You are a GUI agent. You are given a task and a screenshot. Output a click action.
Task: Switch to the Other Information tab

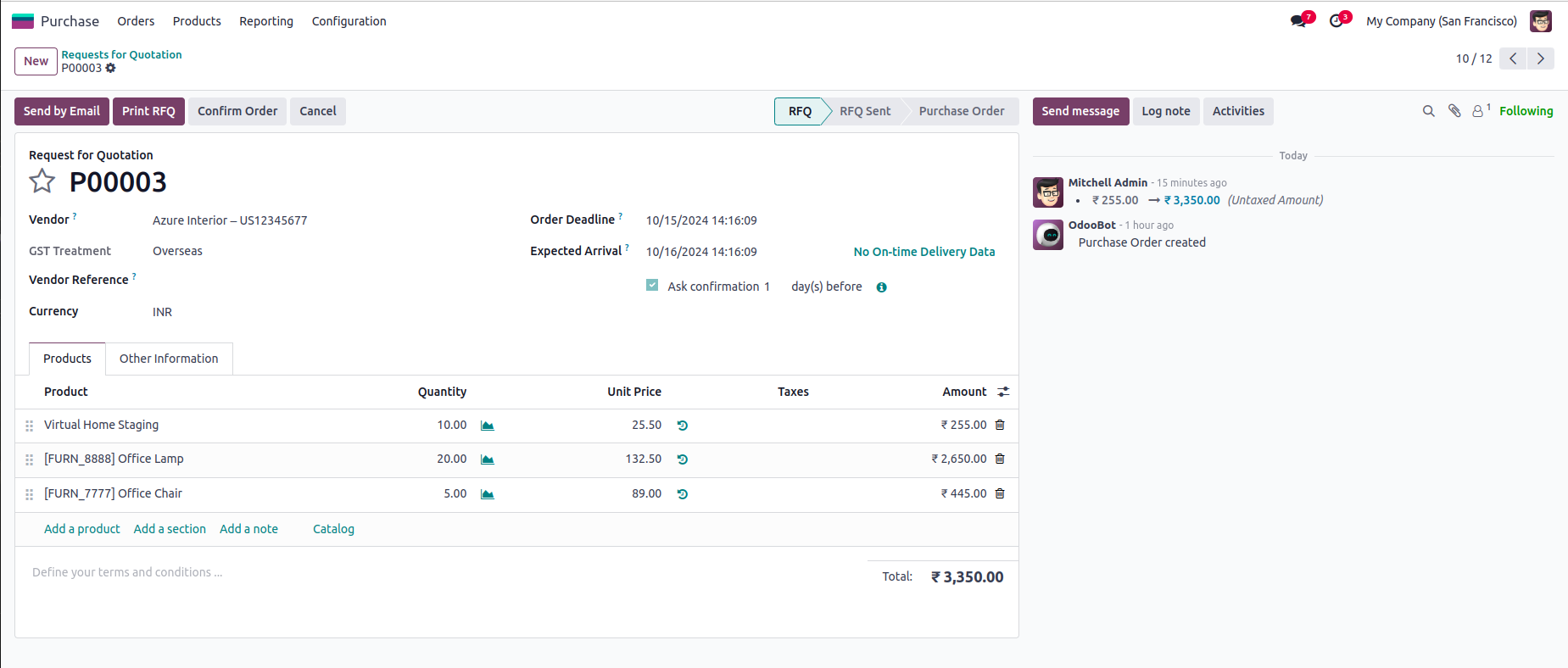tap(169, 359)
